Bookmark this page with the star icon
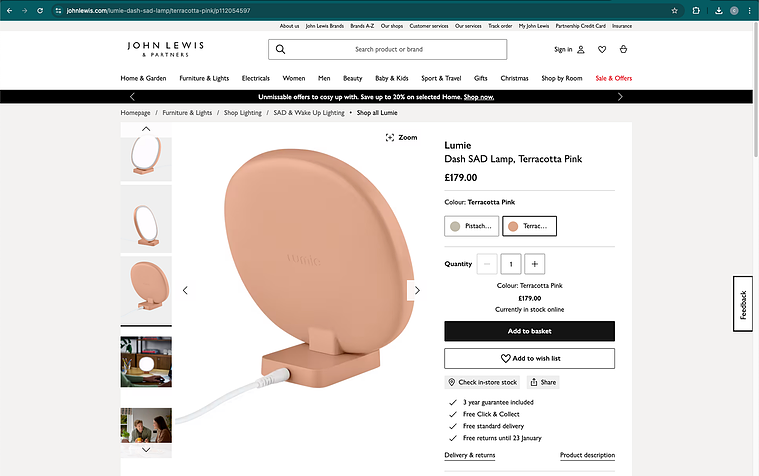 pyautogui.click(x=674, y=10)
